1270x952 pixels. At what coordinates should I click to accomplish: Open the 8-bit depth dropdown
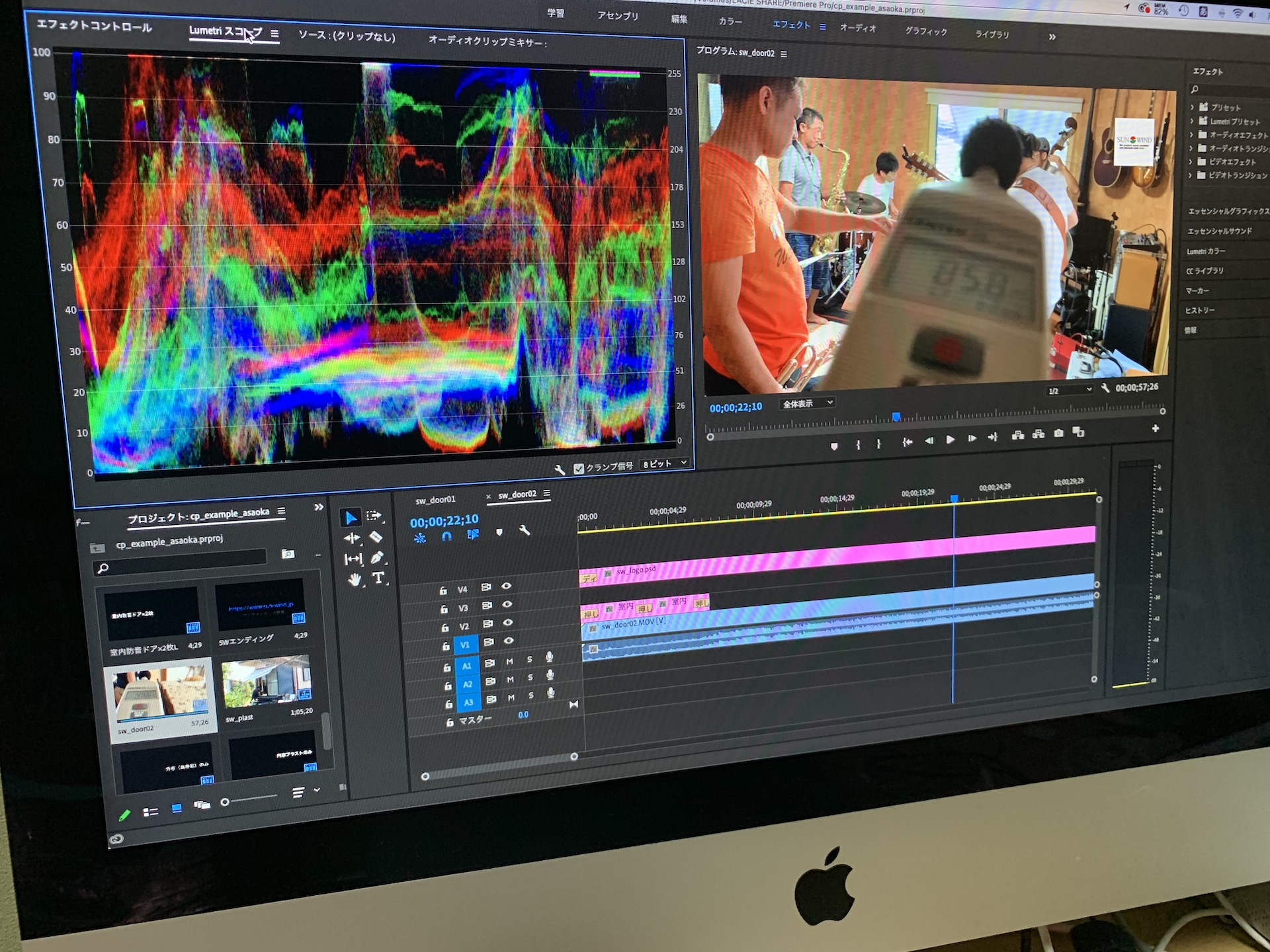(x=665, y=463)
